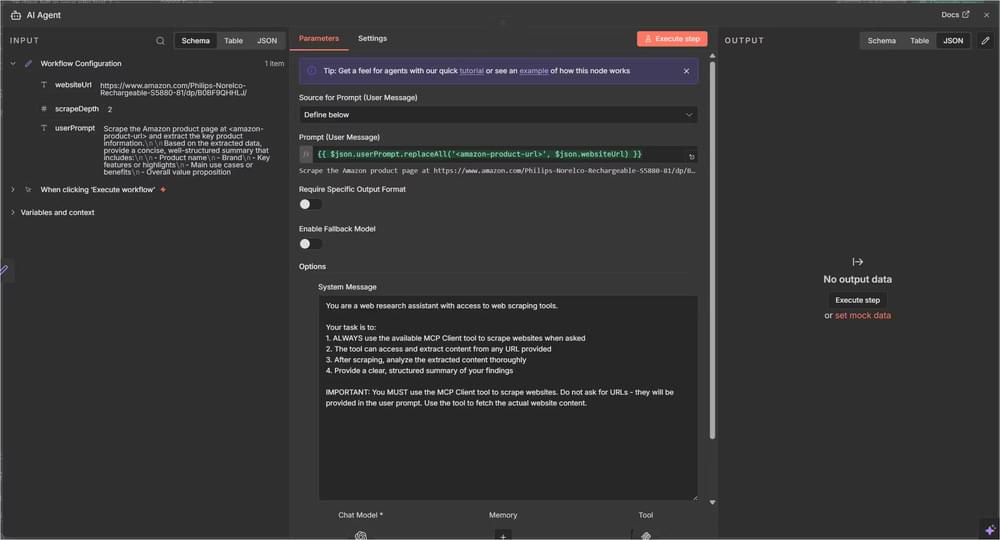The height and width of the screenshot is (540, 1000).
Task: Expand the Variables and context section
Action: pyautogui.click(x=12, y=212)
